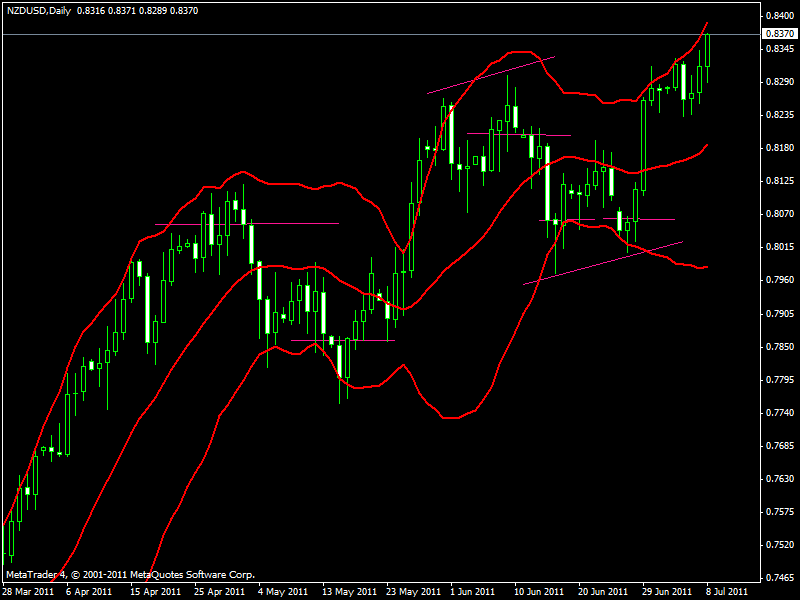Click the 0.7630 price axis label
Viewport: 800px width, 600px height.
[780, 479]
